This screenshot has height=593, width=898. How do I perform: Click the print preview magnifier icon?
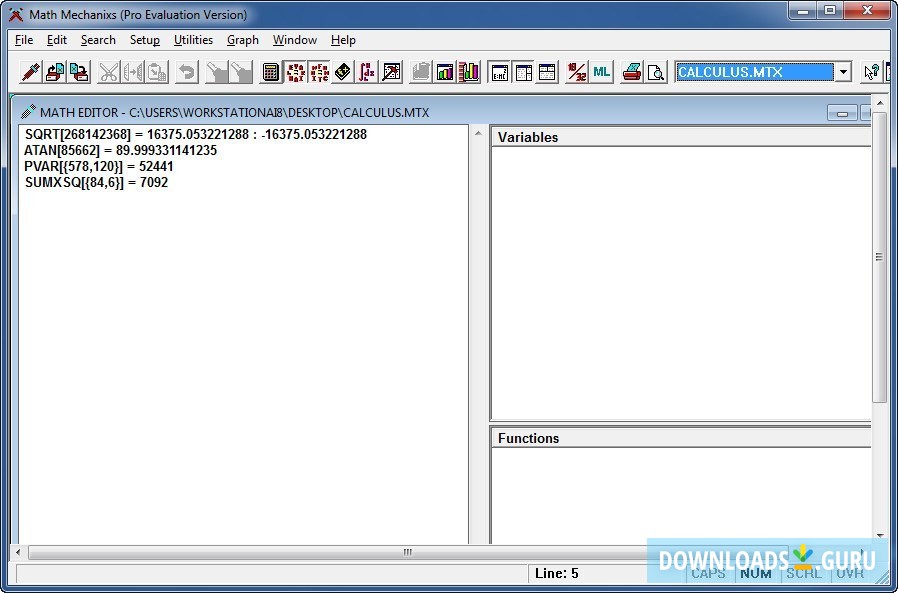[655, 72]
